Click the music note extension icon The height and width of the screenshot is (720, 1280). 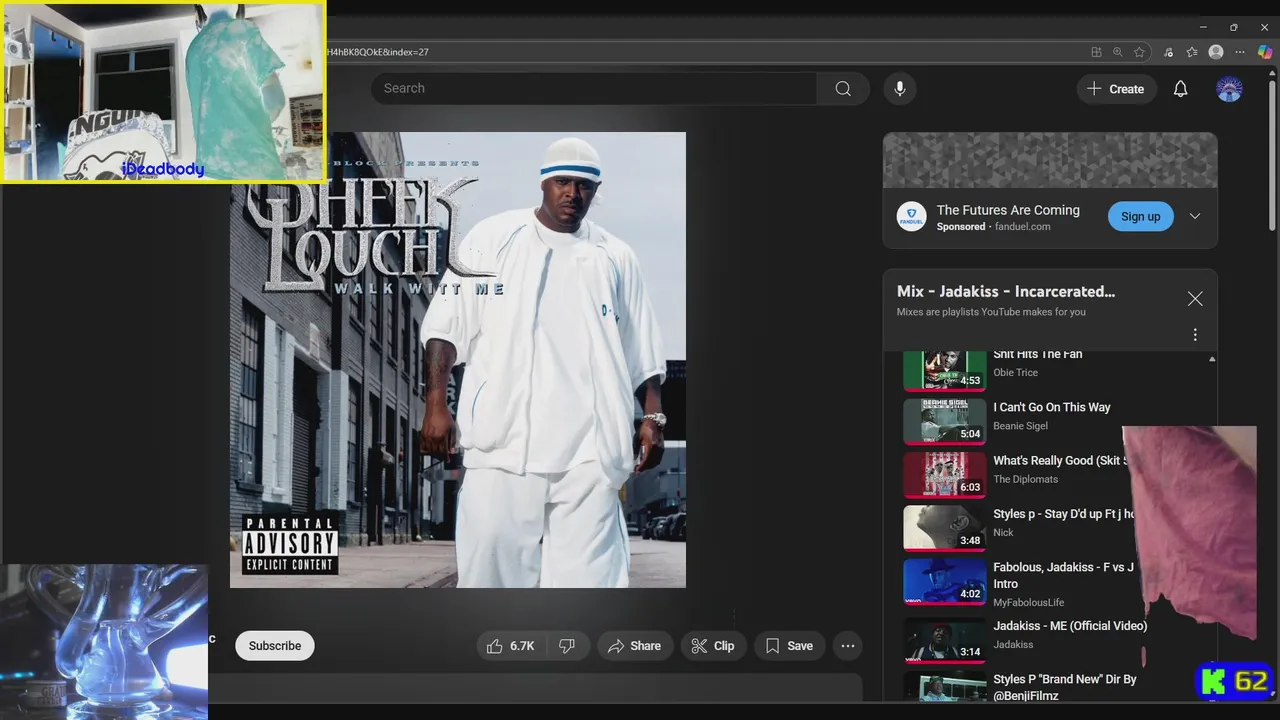(1169, 52)
